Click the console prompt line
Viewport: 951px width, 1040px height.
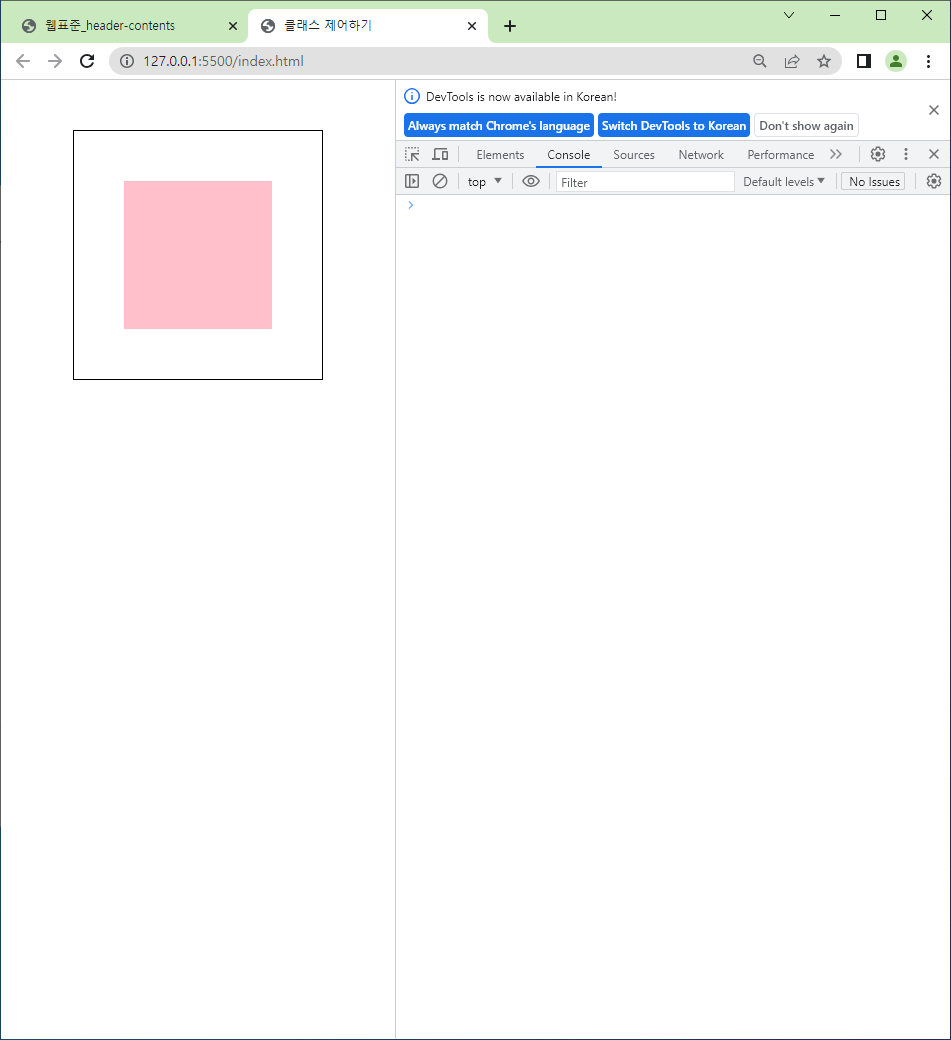pos(673,205)
